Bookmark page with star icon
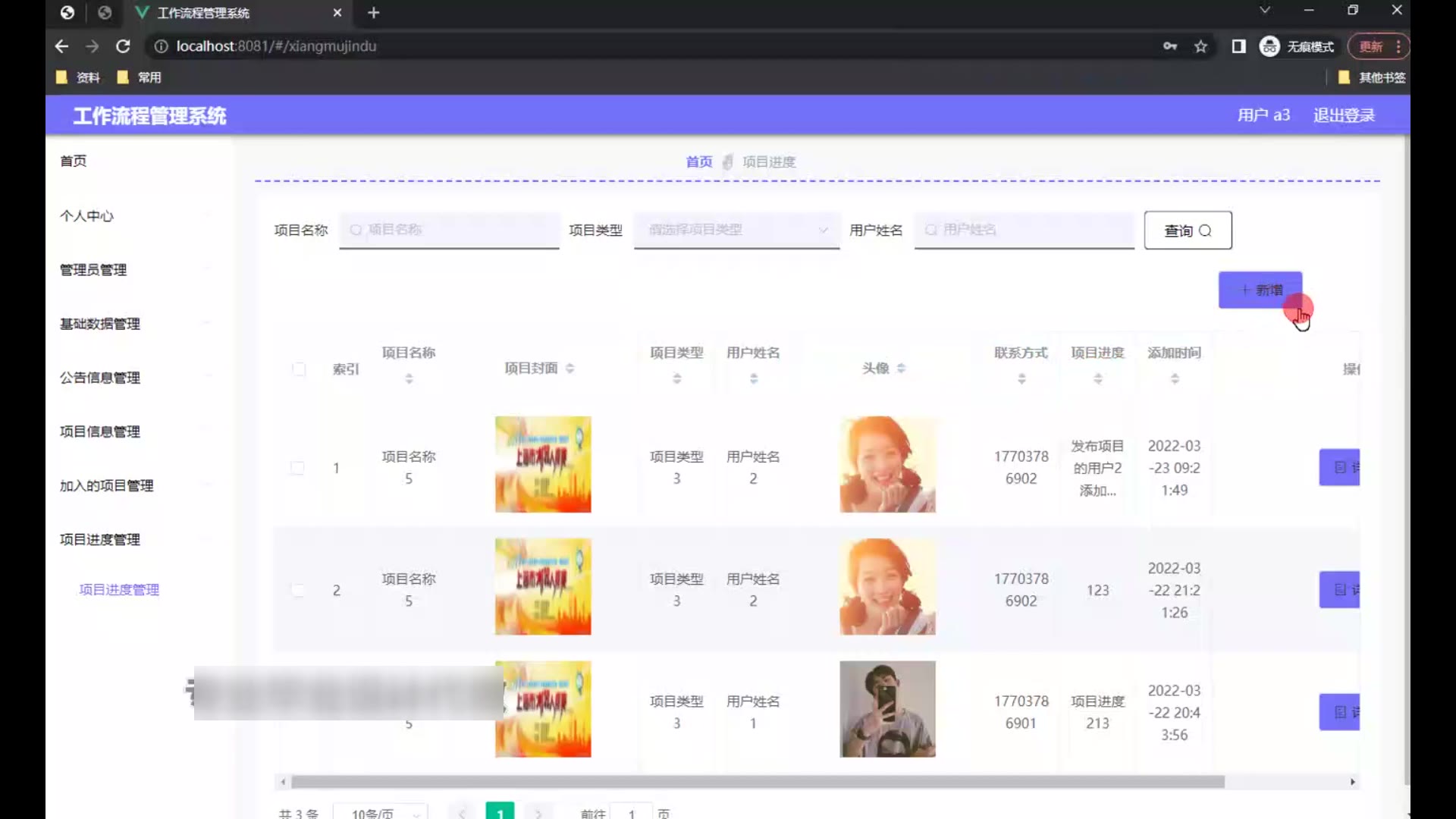Viewport: 1456px width, 819px height. click(1200, 46)
